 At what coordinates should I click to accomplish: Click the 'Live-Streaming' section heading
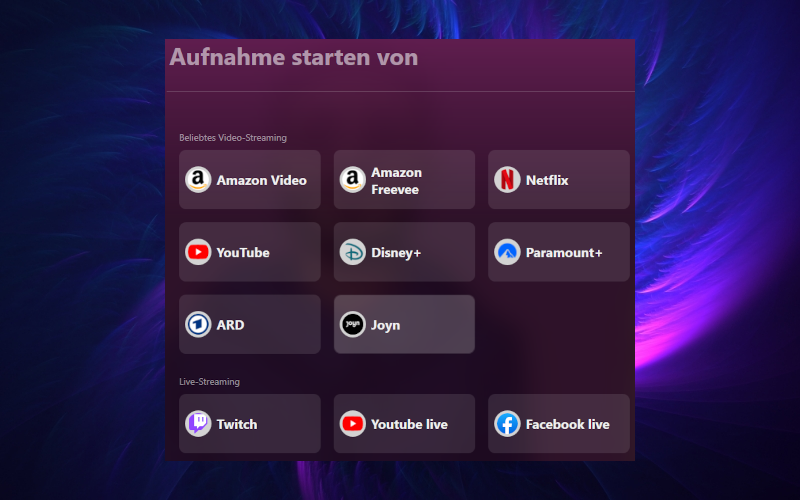[209, 382]
